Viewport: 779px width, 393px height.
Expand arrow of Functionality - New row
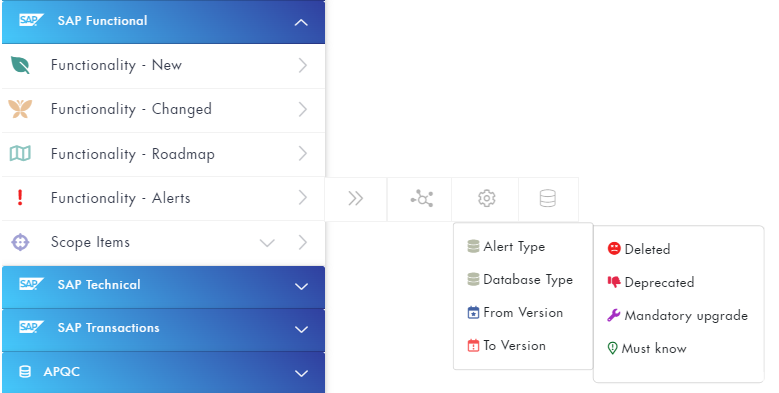coord(303,66)
